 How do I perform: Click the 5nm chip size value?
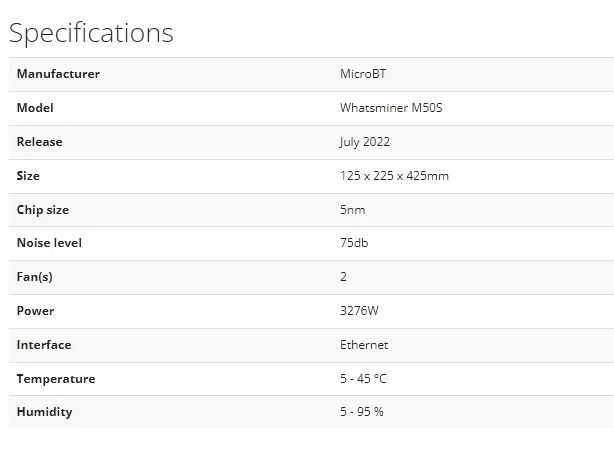click(x=352, y=210)
